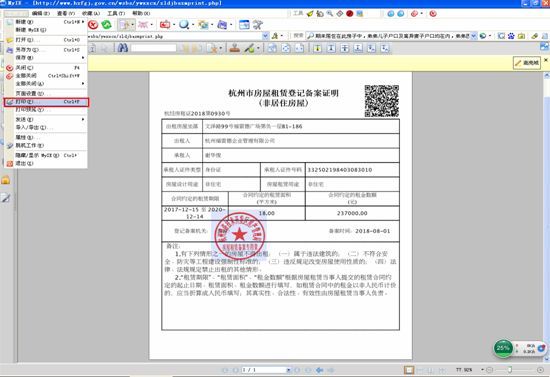This screenshot has height=377, width=550.
Task: Click the browser window layout icon
Action: pyautogui.click(x=244, y=25)
